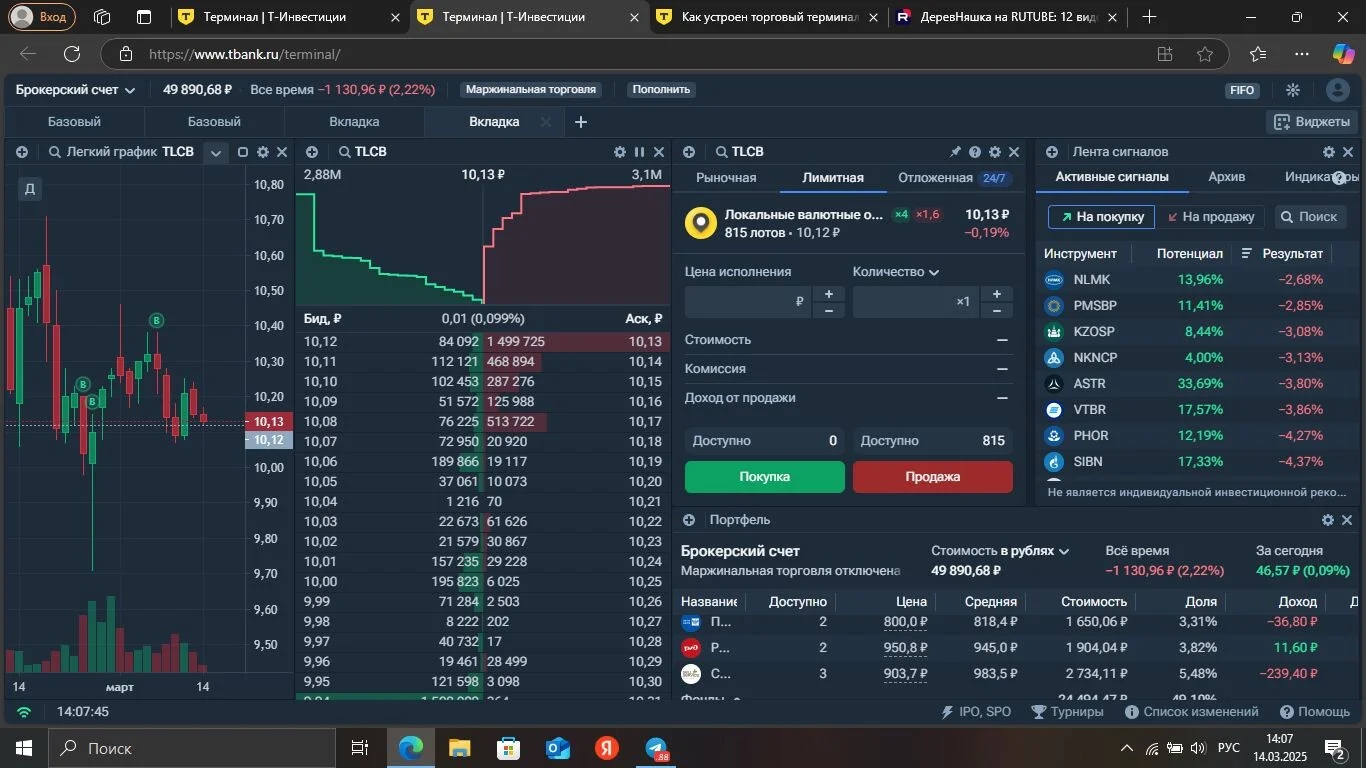Decrease Количество with the minus stepper
Screen dimensions: 1366x768
(x=996, y=311)
